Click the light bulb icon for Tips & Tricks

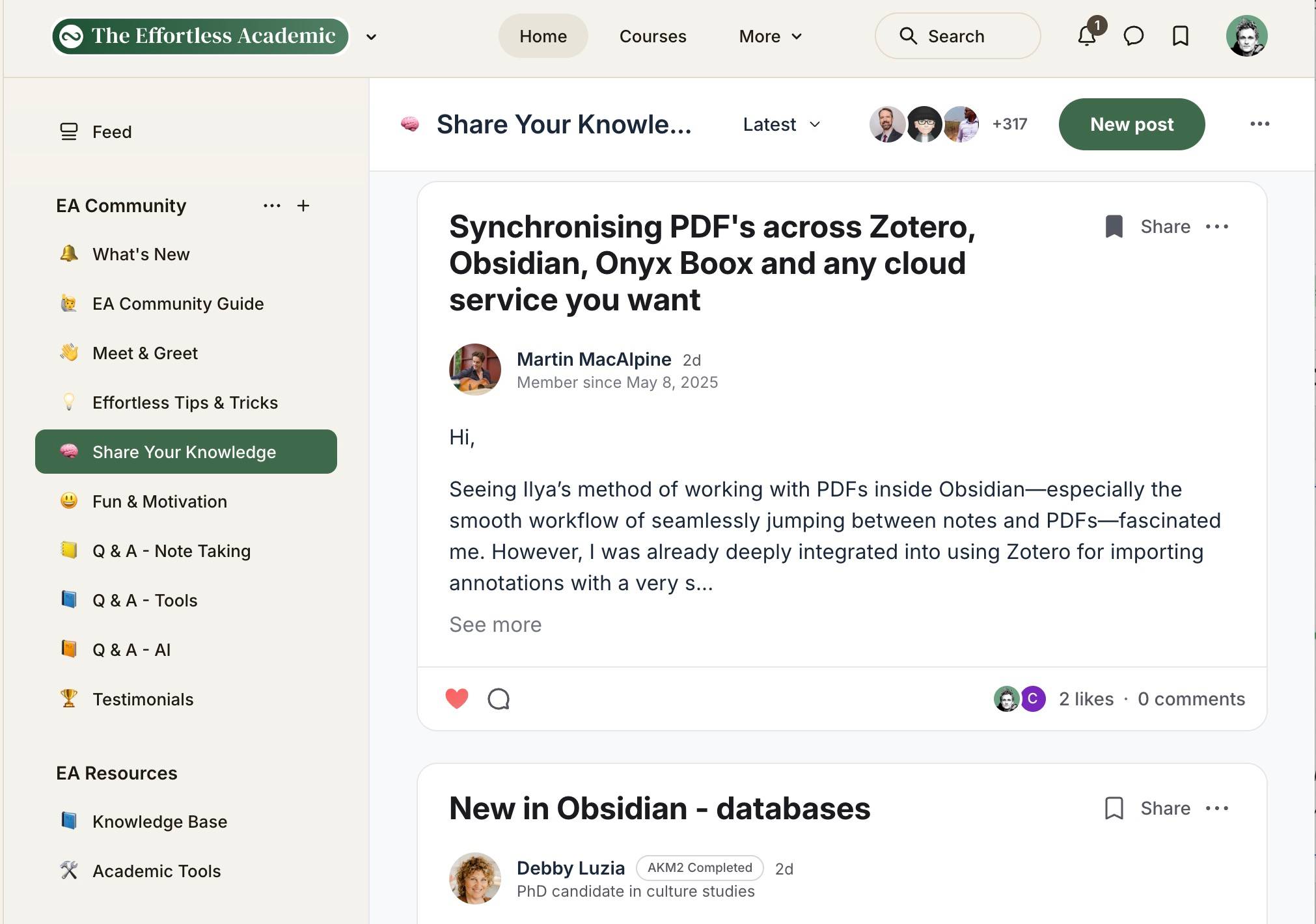coord(69,401)
